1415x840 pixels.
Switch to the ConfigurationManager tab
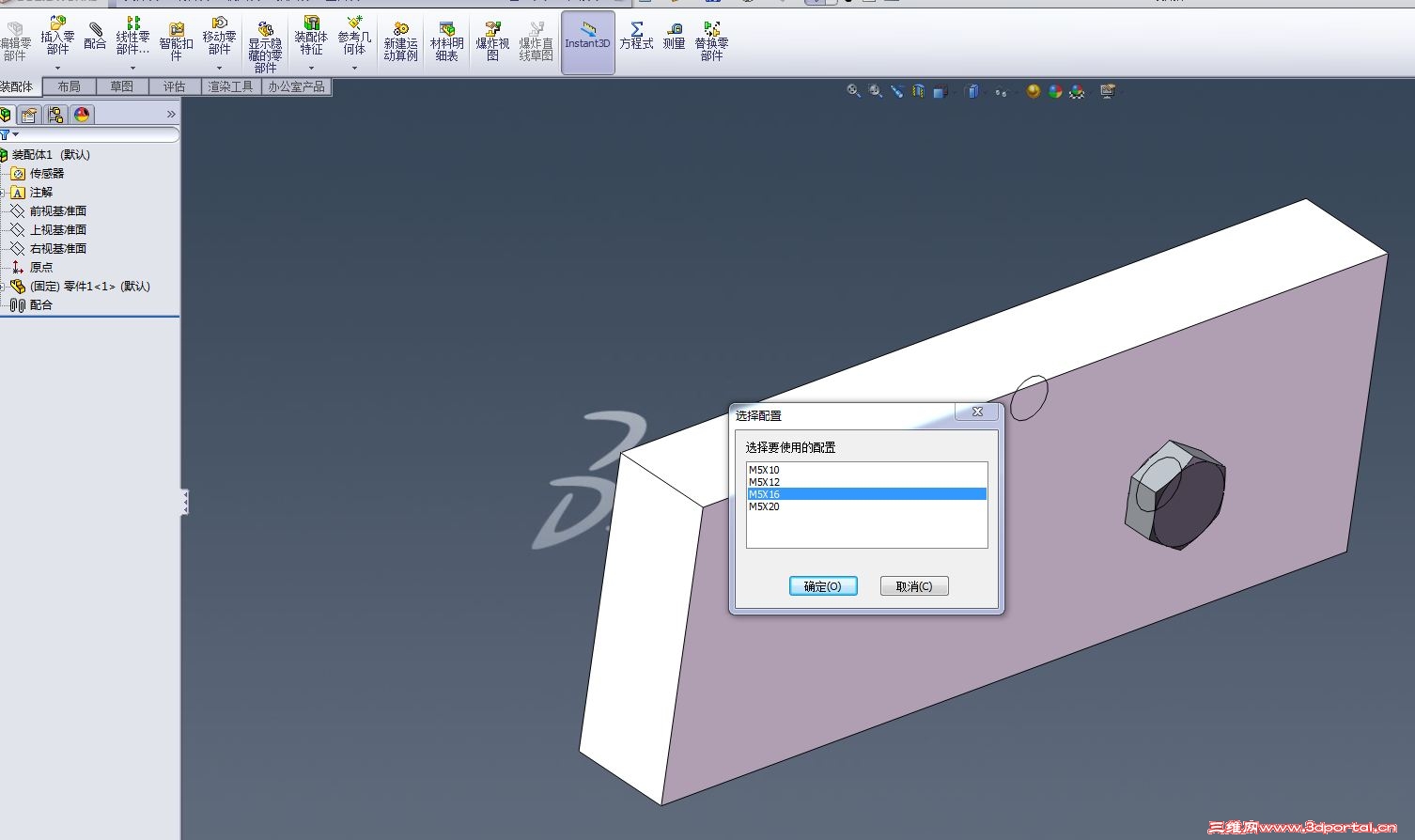(55, 115)
